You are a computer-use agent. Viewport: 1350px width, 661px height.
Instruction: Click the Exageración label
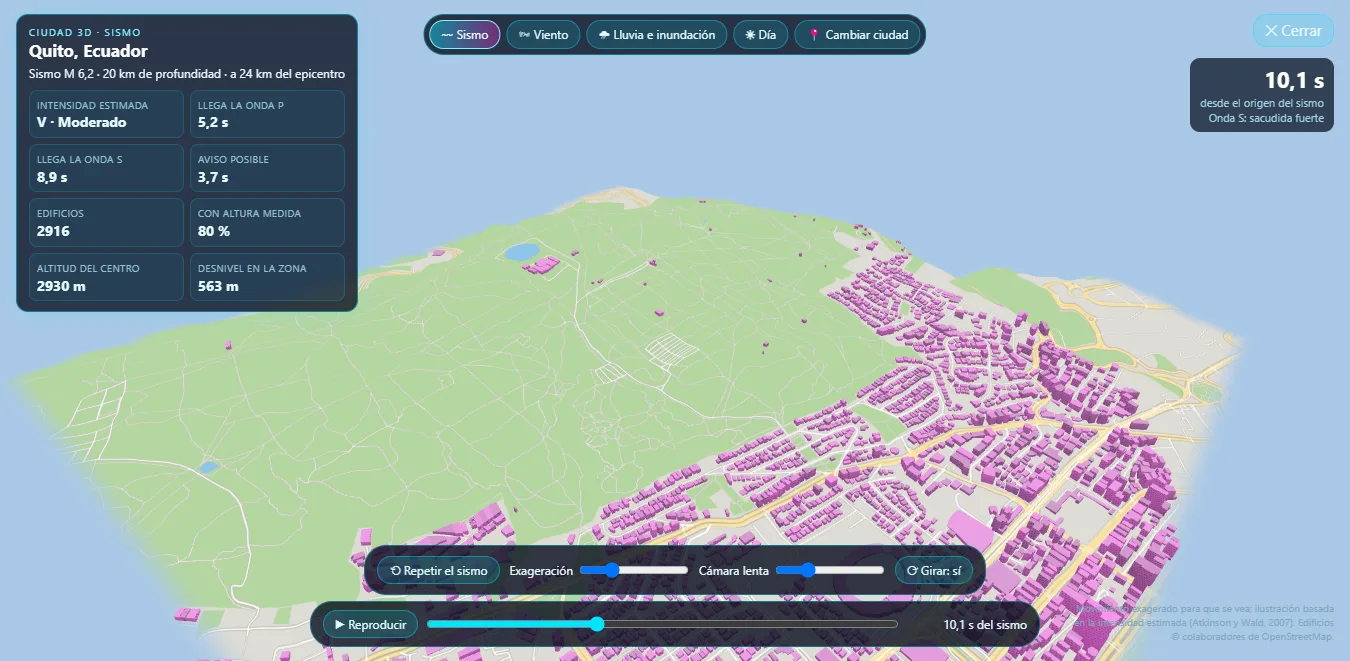[x=541, y=570]
